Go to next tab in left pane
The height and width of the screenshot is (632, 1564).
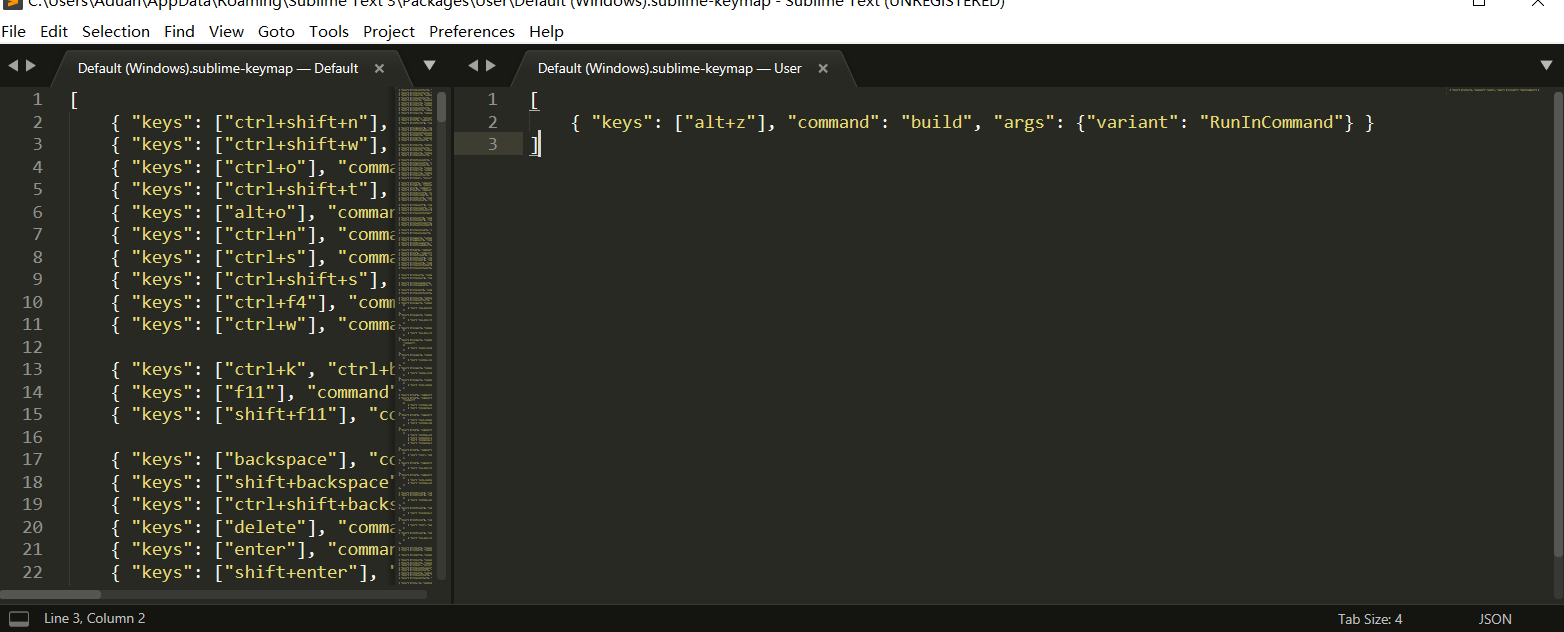click(31, 66)
